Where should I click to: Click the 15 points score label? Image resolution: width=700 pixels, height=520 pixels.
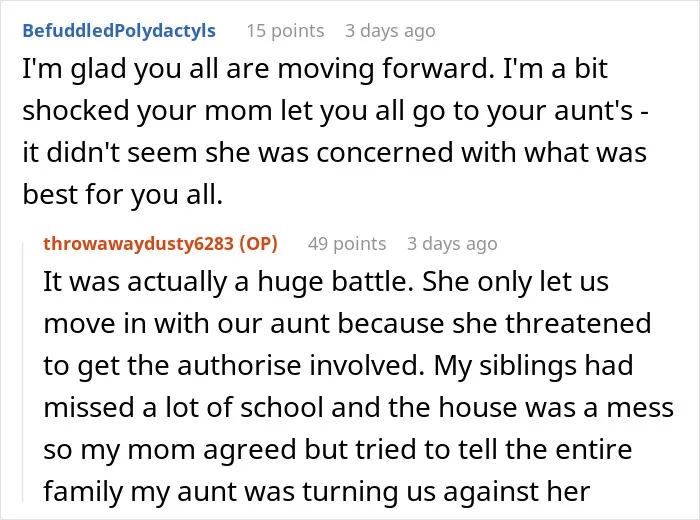[285, 31]
